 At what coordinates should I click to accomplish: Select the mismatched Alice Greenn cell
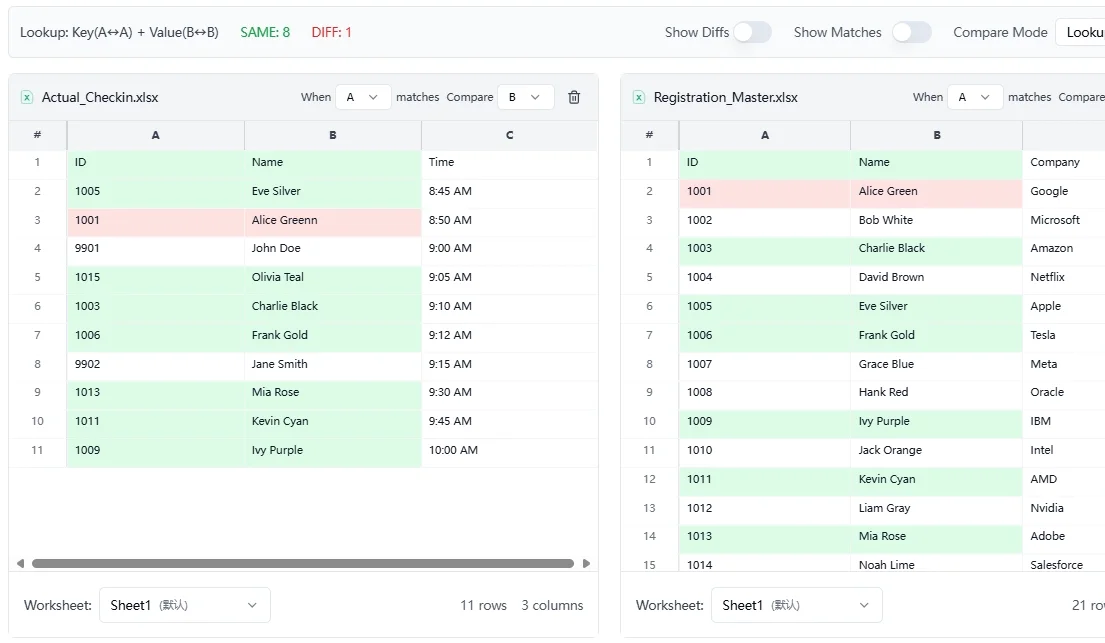(330, 219)
